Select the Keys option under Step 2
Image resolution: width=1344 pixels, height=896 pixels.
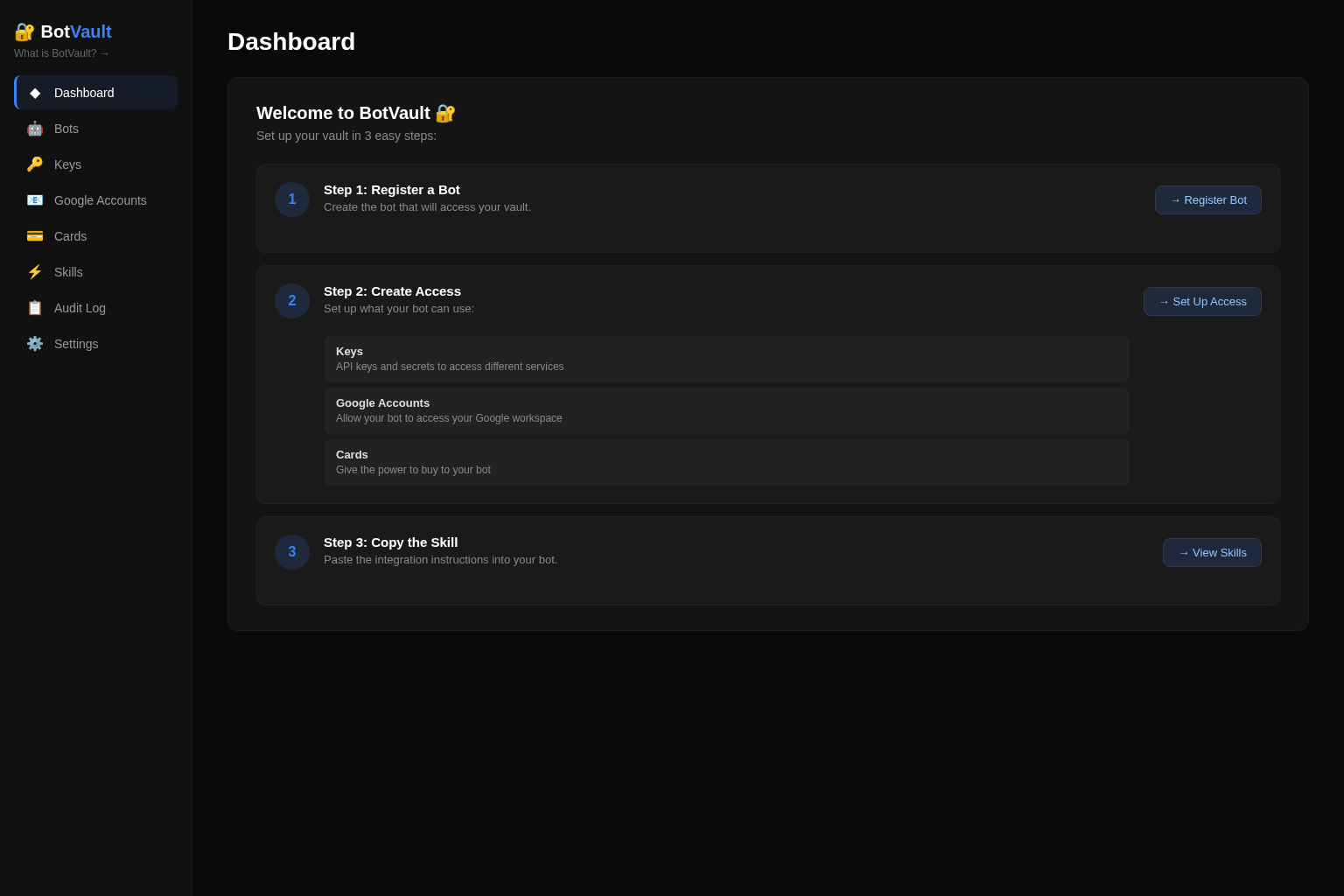(x=725, y=359)
